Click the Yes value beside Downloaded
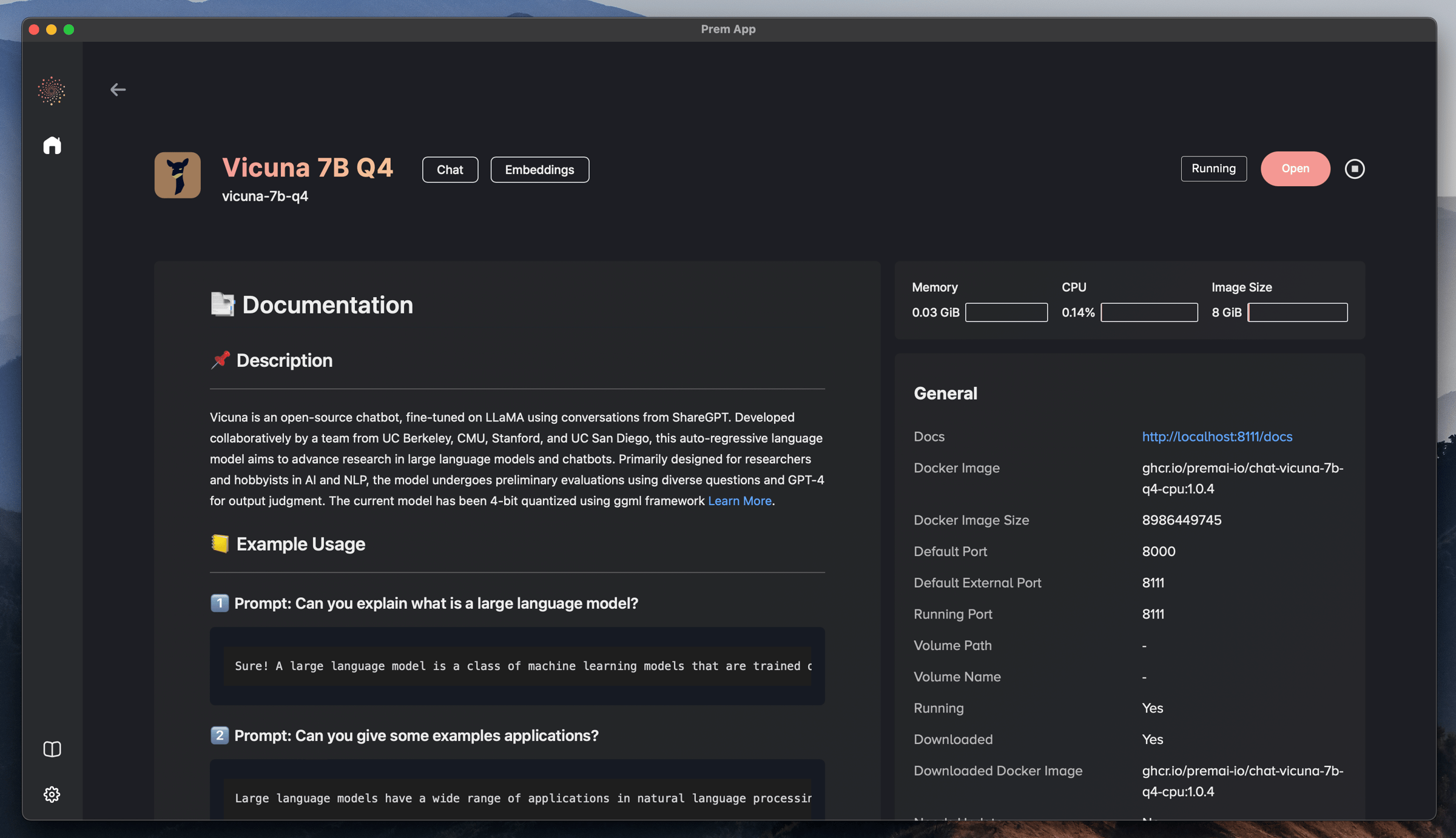This screenshot has width=1456, height=838. [x=1152, y=740]
